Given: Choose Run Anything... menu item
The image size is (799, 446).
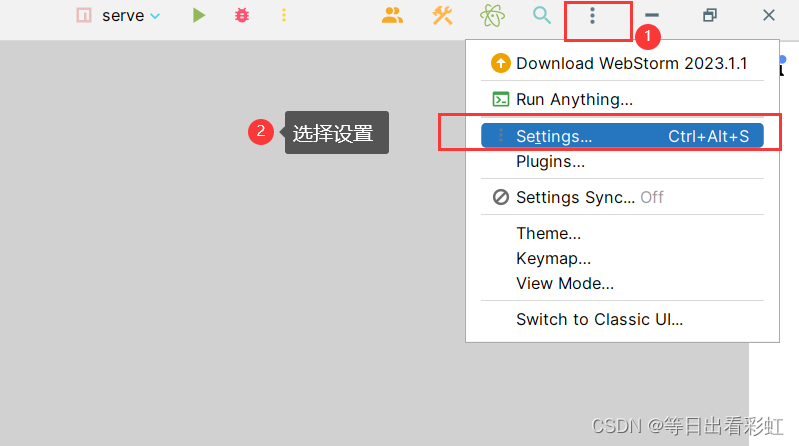Looking at the screenshot, I should tap(622, 99).
